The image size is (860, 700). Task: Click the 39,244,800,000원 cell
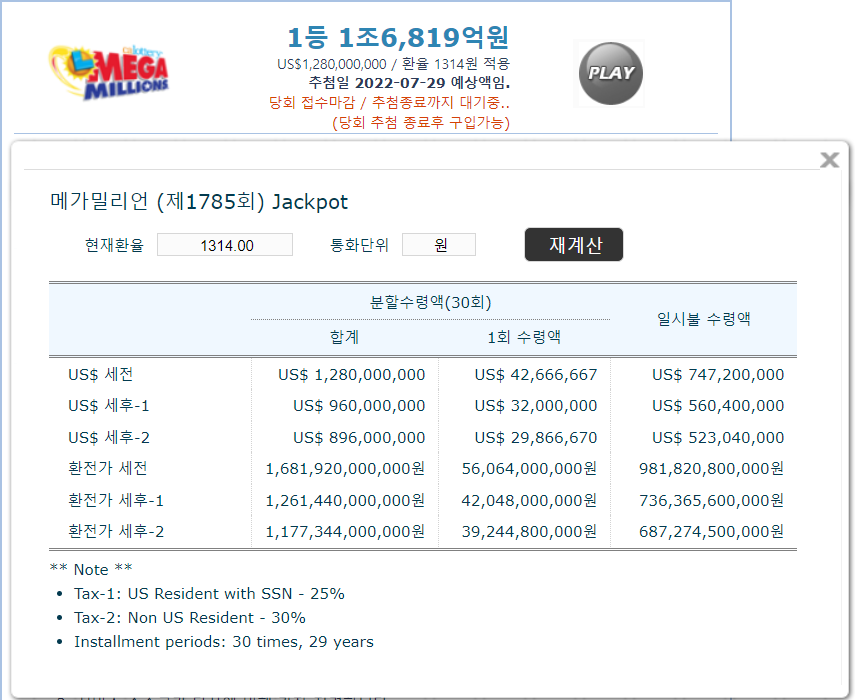(529, 532)
